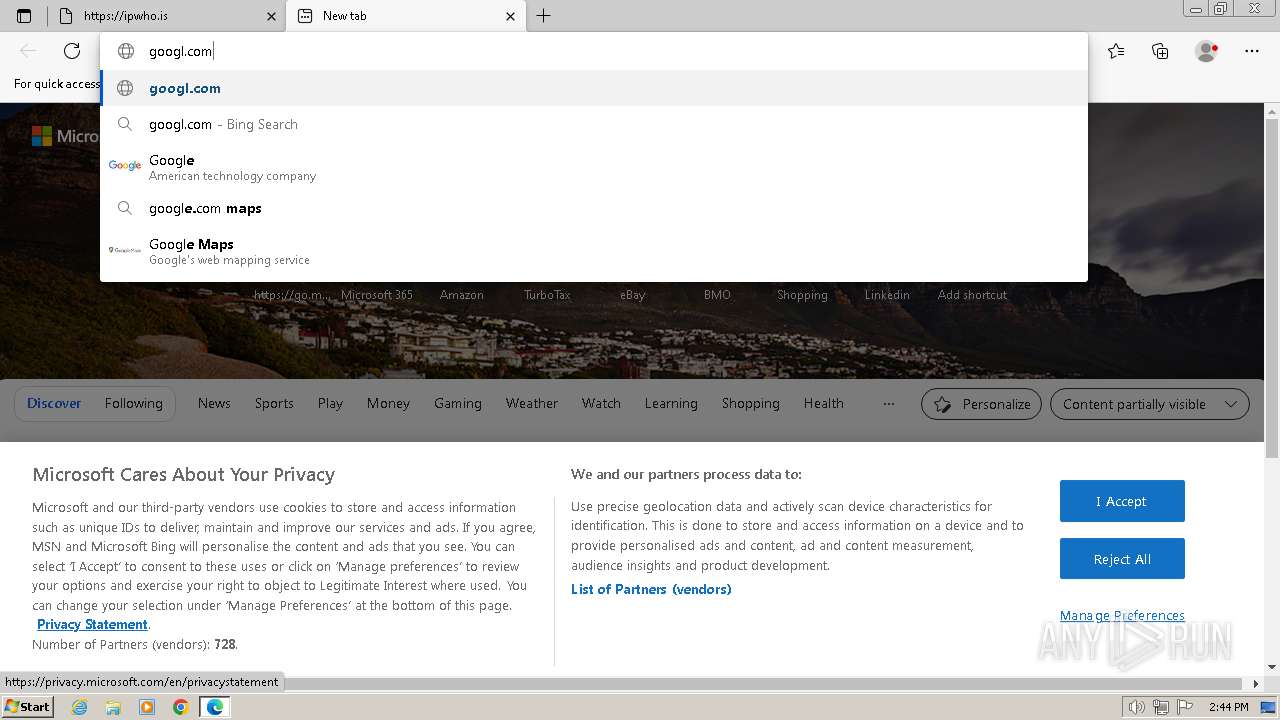Expand Content partially visible dropdown
The height and width of the screenshot is (720, 1280).
click(1150, 404)
